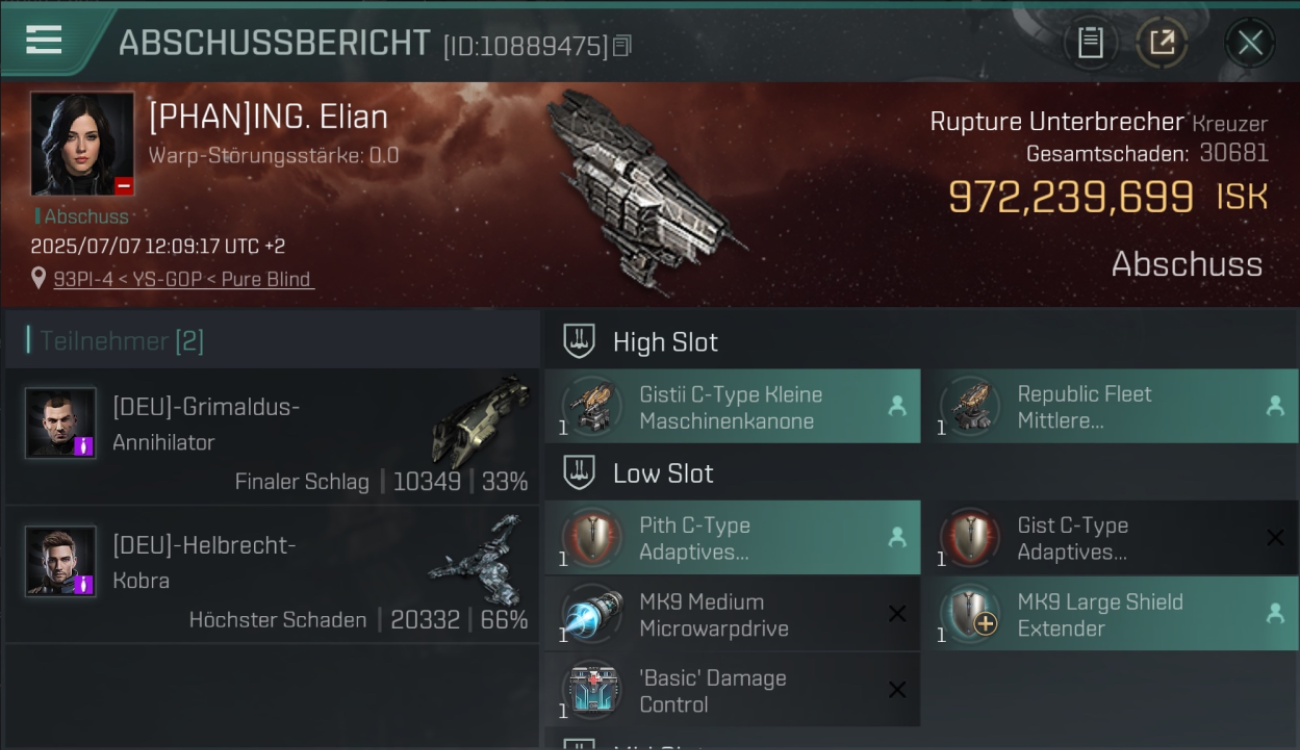This screenshot has height=750, width=1300.
Task: Click the Republic Fleet Mittlere module icon
Action: pyautogui.click(x=970, y=407)
